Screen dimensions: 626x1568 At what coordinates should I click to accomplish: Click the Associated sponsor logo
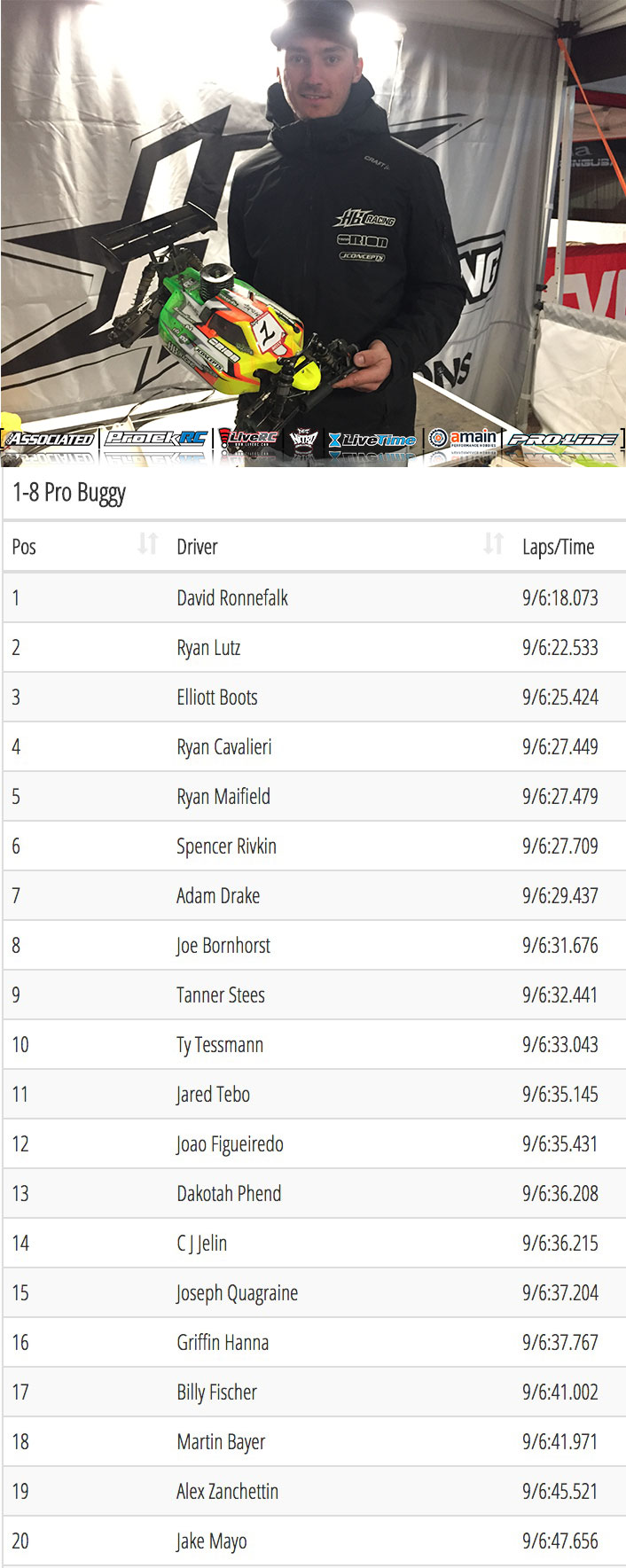50,439
